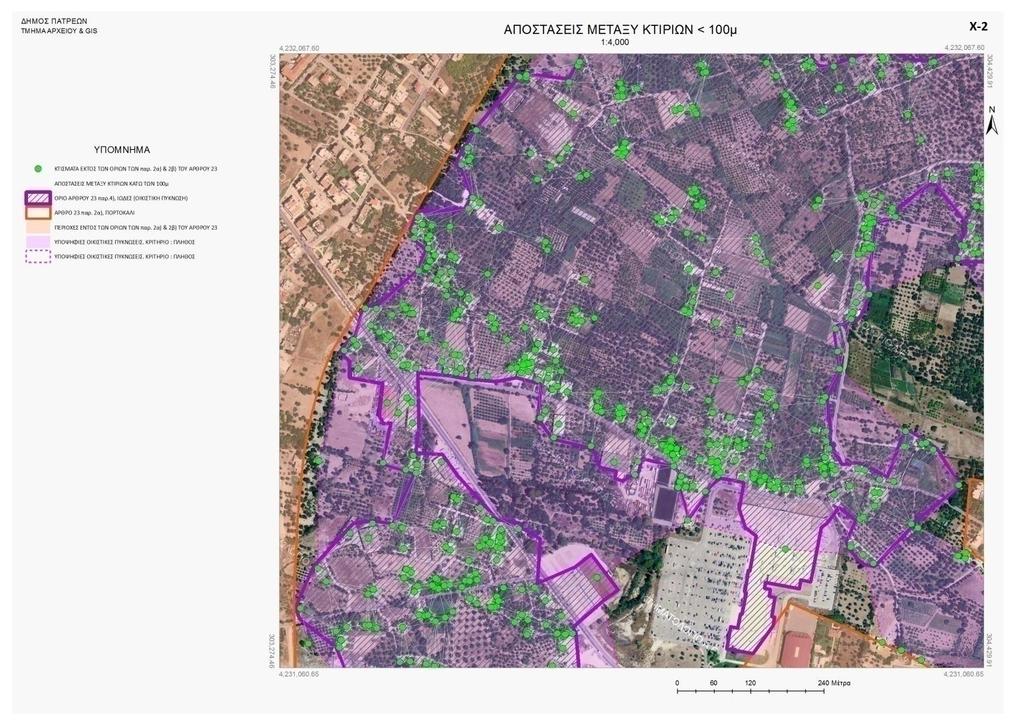Click the ΔΗΜΟΣ ΠΑΤΡΕΩΝ header text
1024x725 pixels.
[54, 21]
